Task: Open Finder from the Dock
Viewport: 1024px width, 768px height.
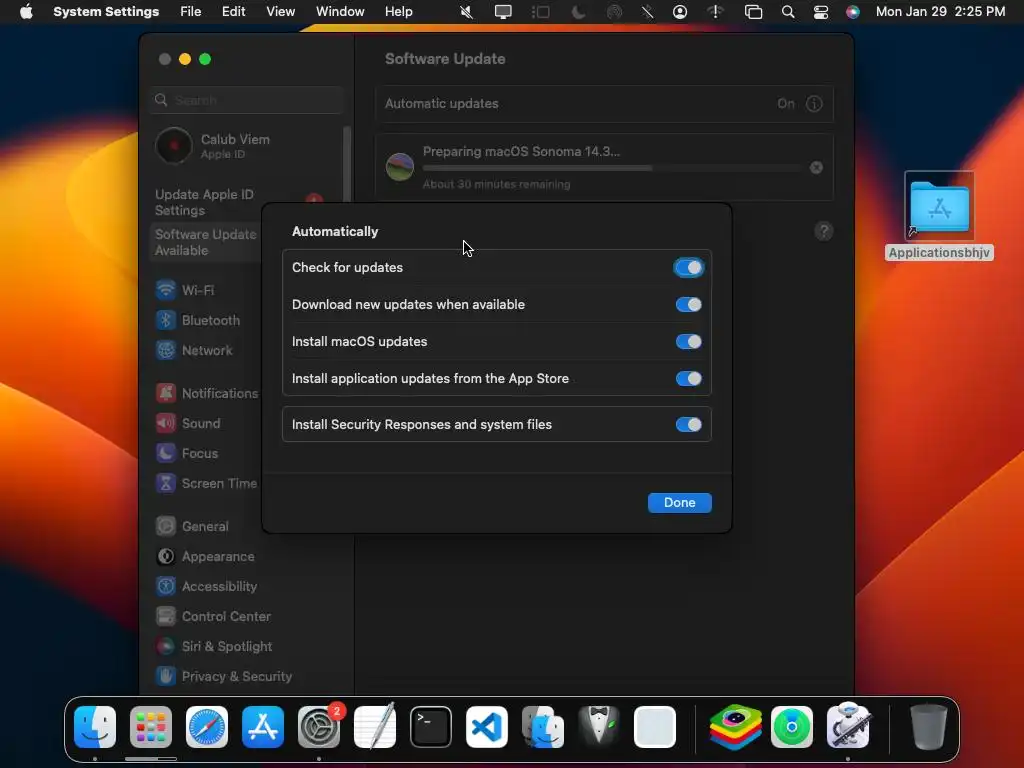Action: coord(95,727)
